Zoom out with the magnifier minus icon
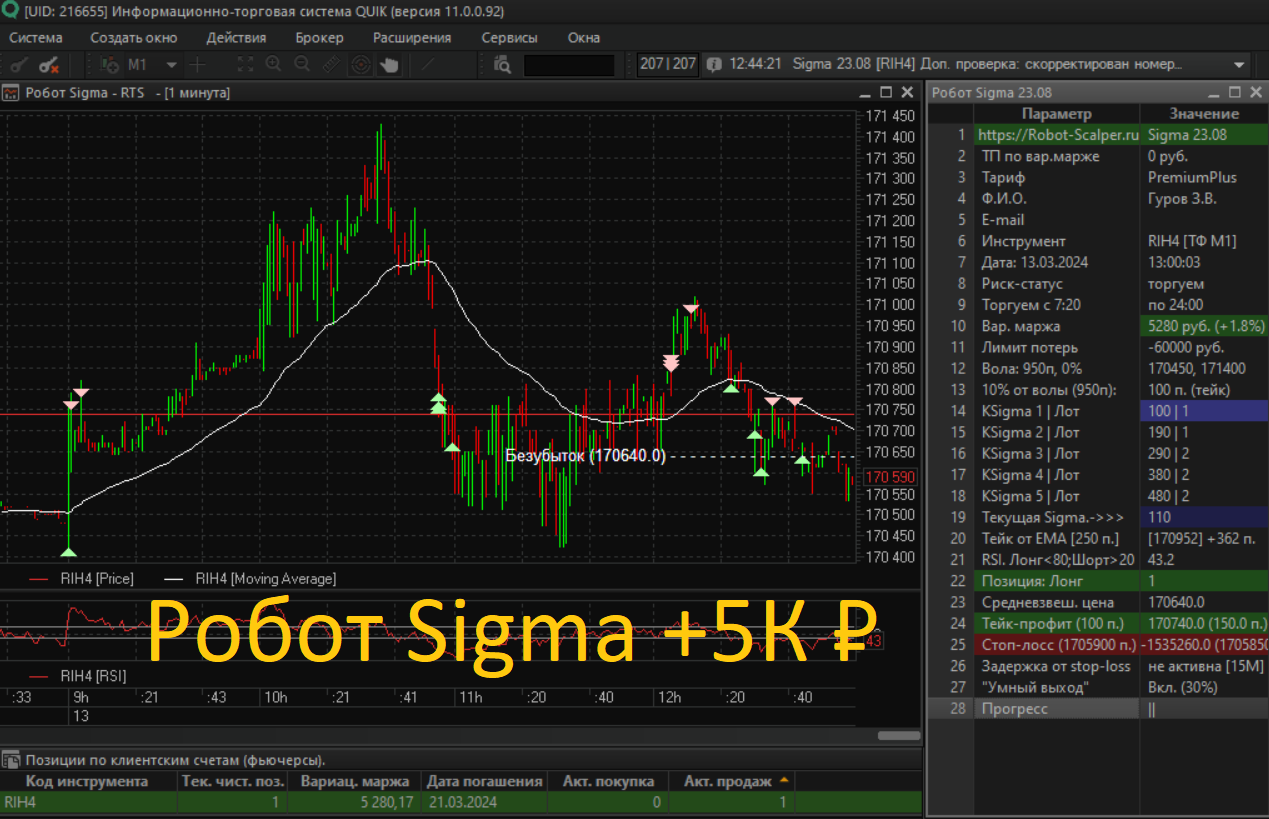 pyautogui.click(x=302, y=65)
